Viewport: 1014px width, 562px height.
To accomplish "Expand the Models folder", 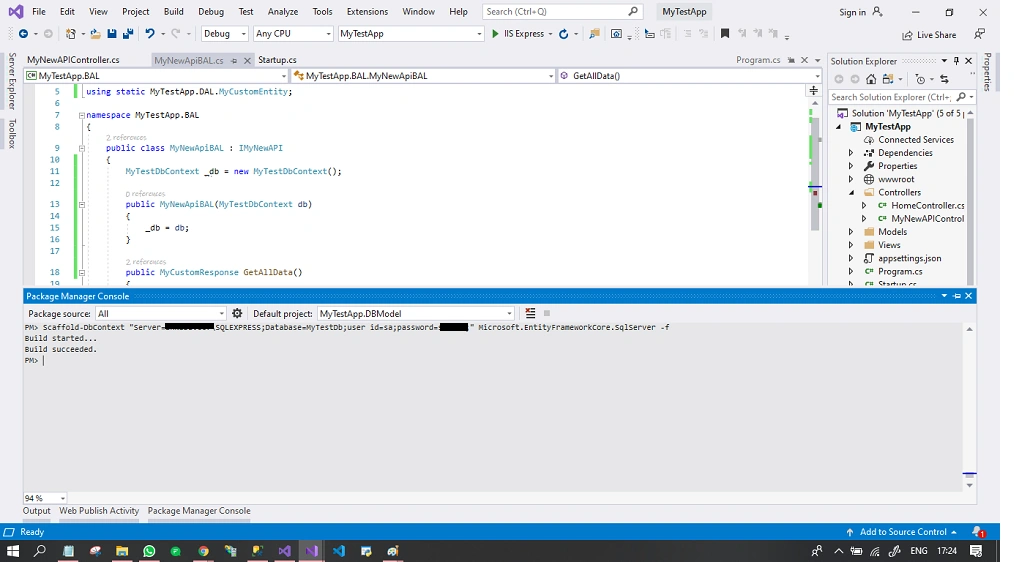I will point(851,232).
